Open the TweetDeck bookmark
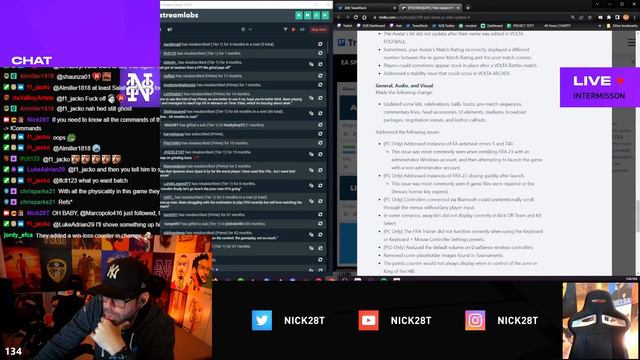Image resolution: width=640 pixels, height=360 pixels. (417, 26)
